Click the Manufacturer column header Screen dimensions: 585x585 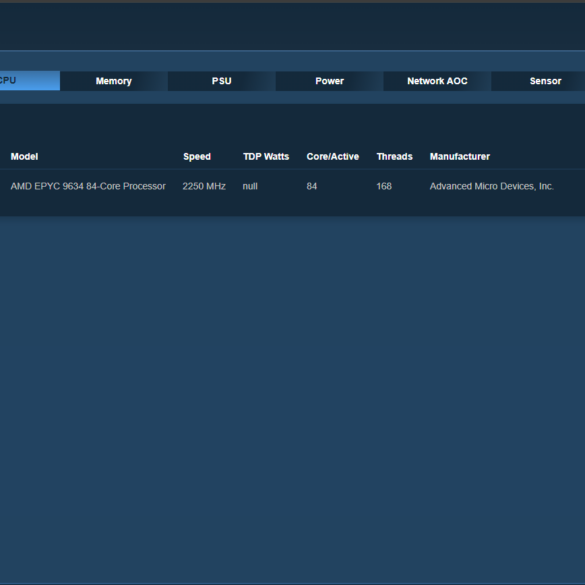[460, 157]
